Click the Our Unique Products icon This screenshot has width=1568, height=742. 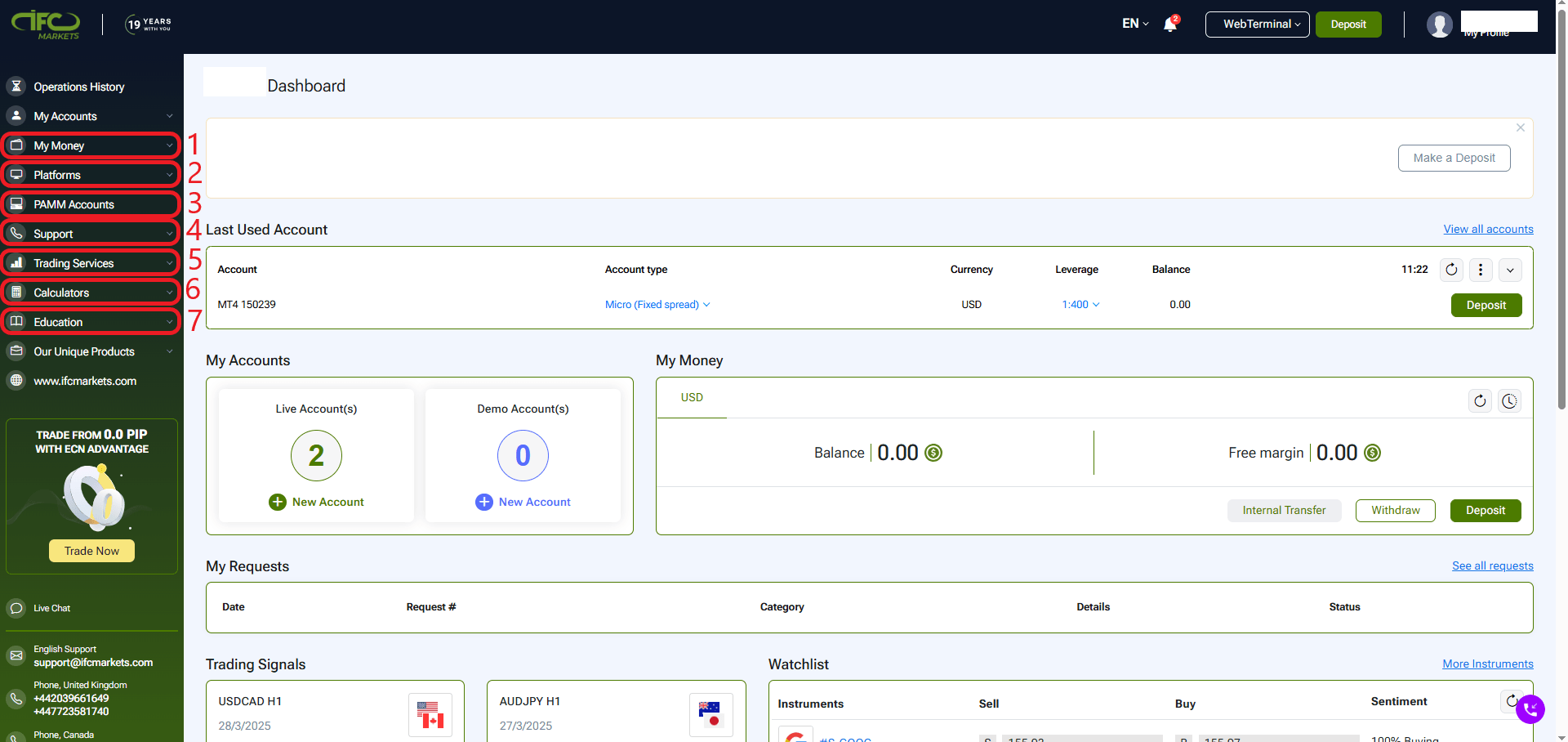point(16,351)
